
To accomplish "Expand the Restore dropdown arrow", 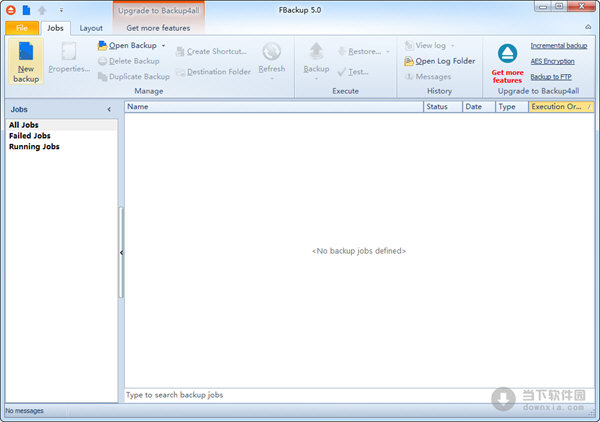I will pyautogui.click(x=388, y=51).
